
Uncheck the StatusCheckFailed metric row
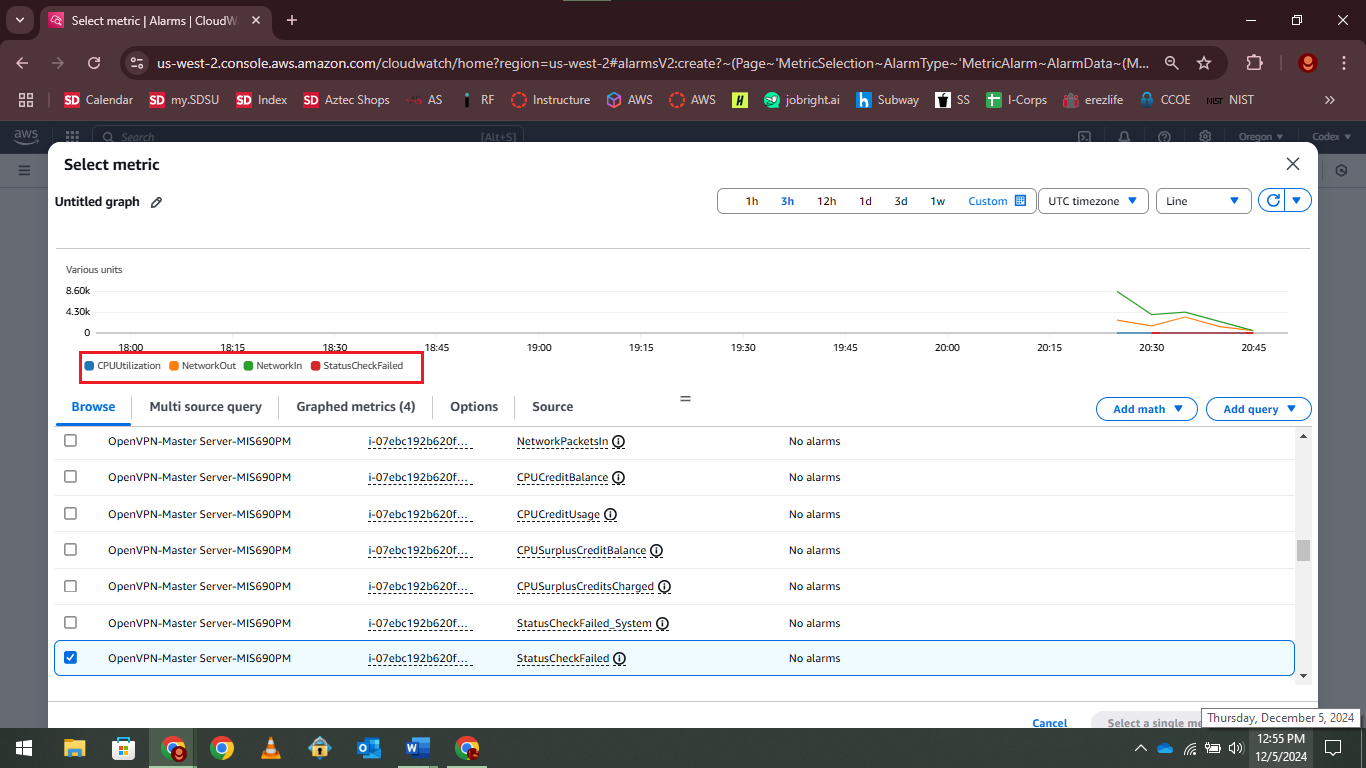click(70, 658)
